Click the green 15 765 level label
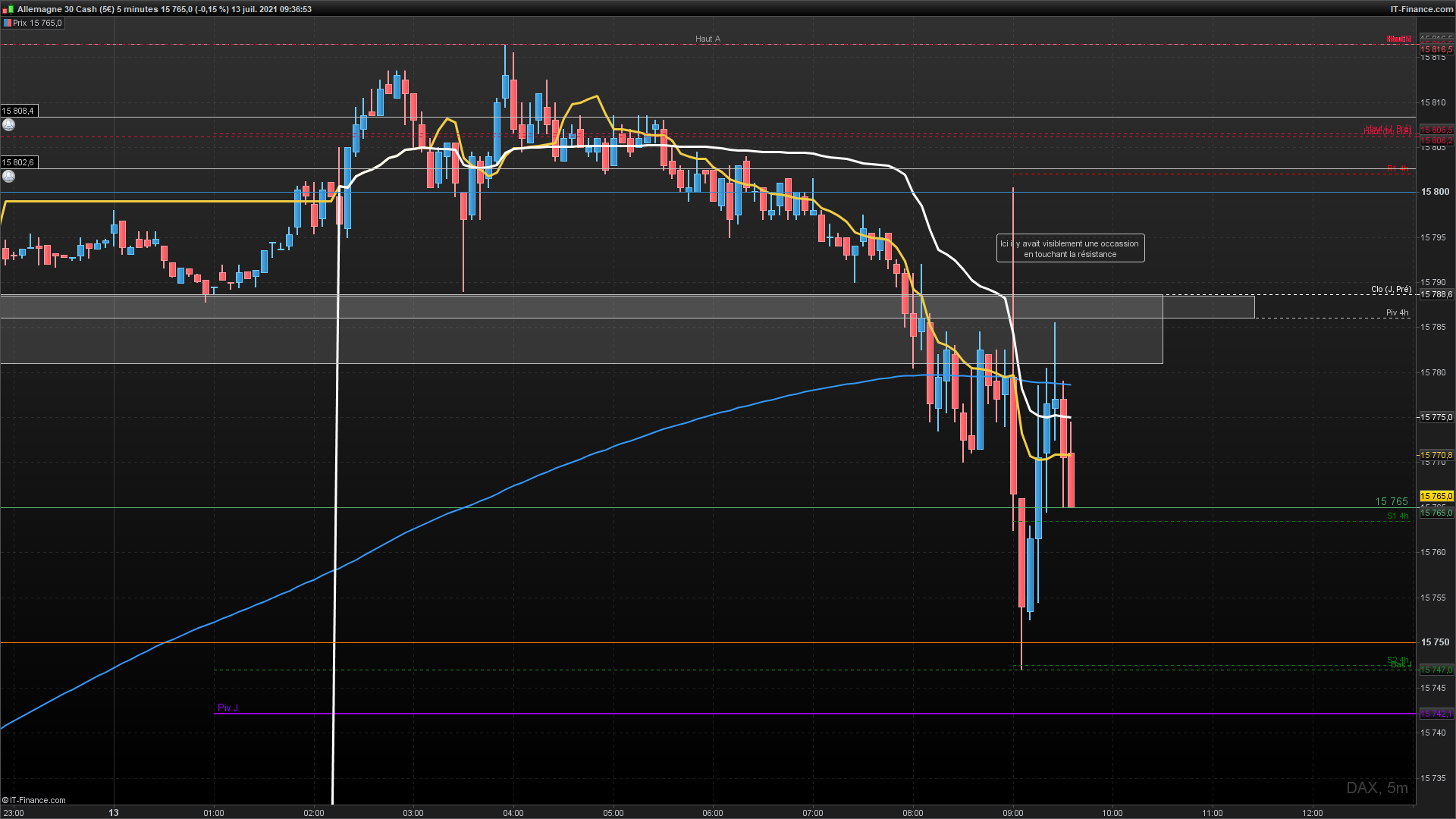The height and width of the screenshot is (819, 1456). pyautogui.click(x=1391, y=501)
